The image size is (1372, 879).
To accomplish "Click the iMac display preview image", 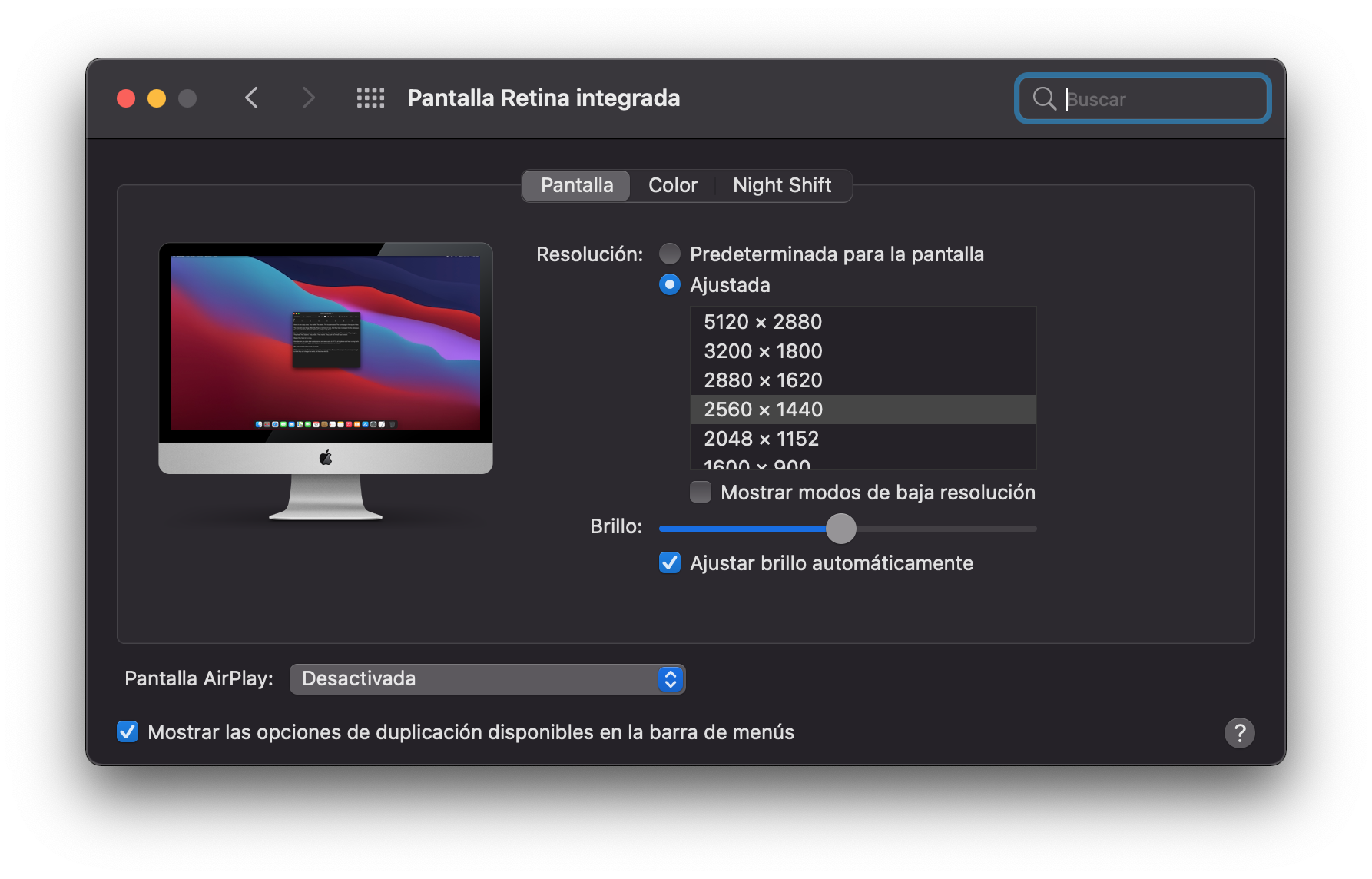I will tap(326, 381).
